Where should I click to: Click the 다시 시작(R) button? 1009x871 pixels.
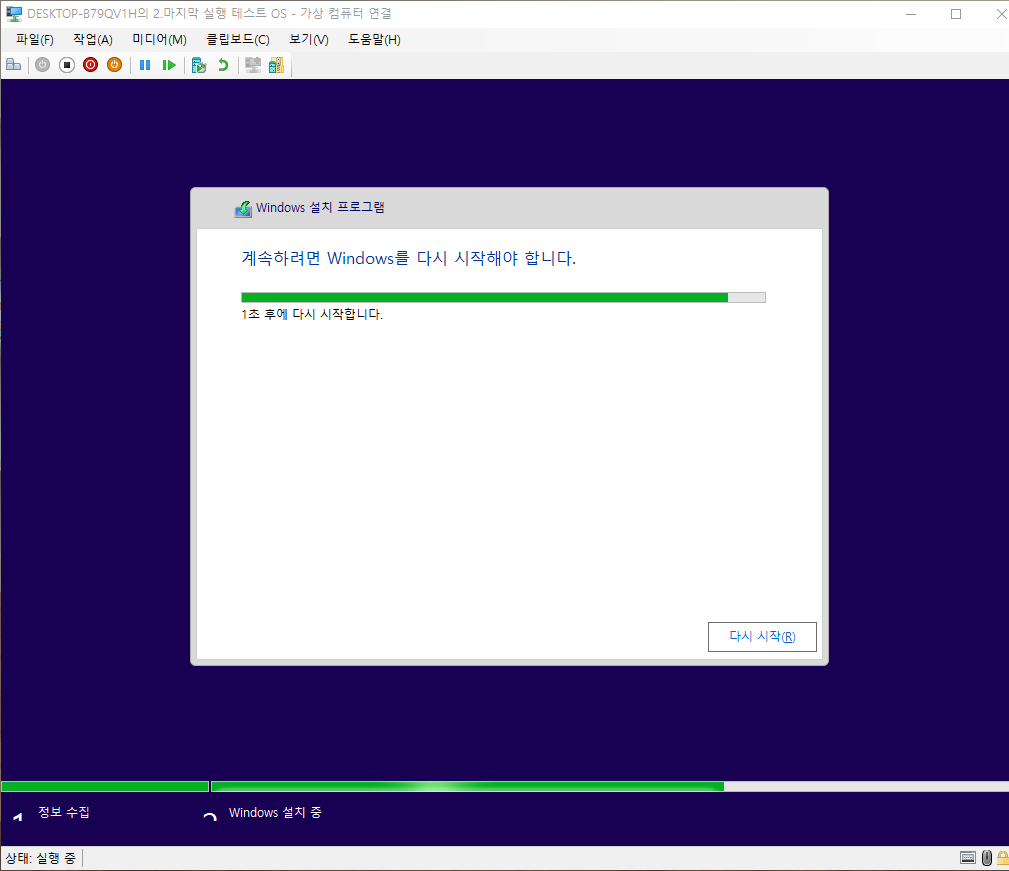[762, 637]
